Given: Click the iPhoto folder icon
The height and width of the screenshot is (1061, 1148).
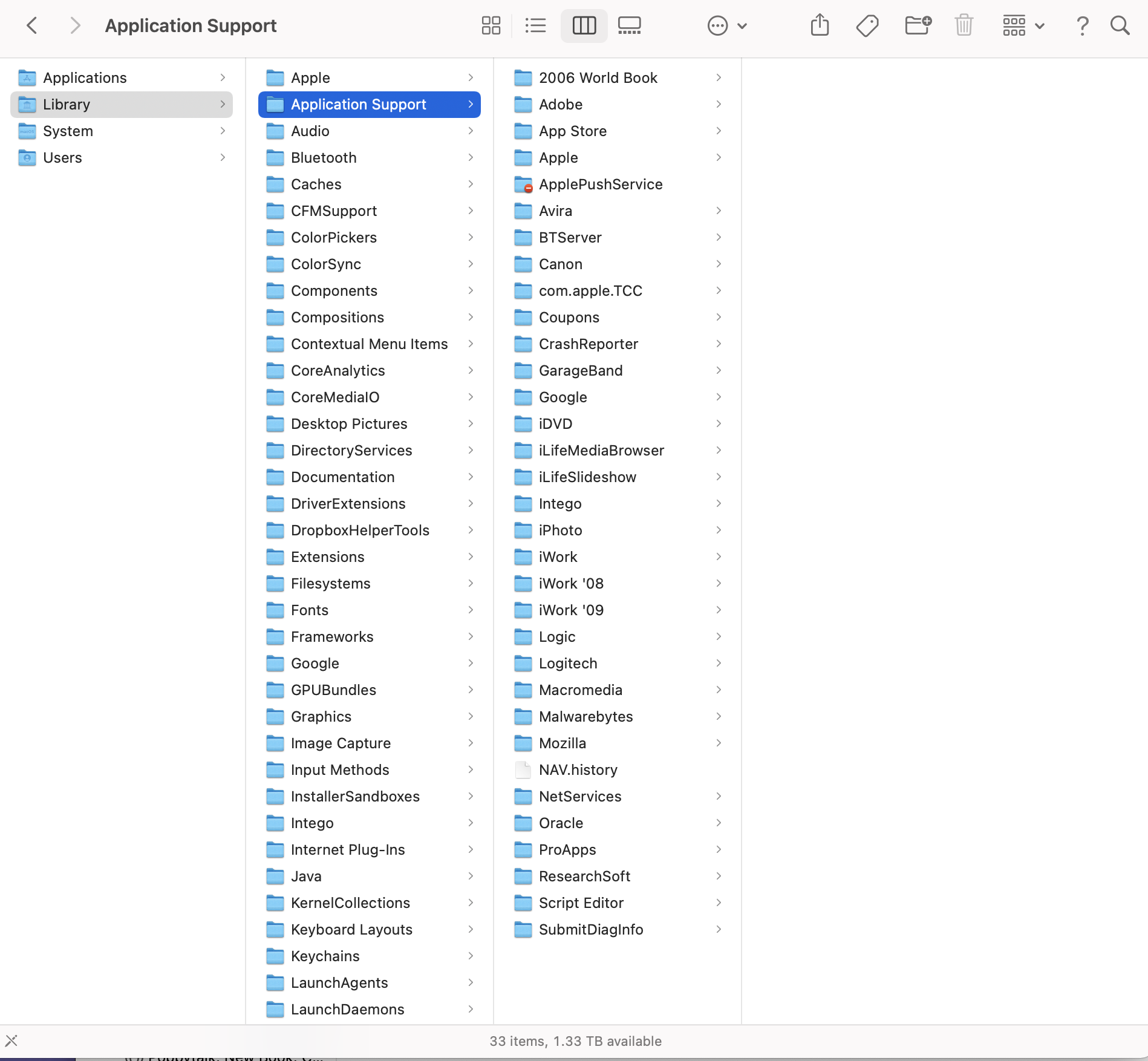Looking at the screenshot, I should (523, 530).
